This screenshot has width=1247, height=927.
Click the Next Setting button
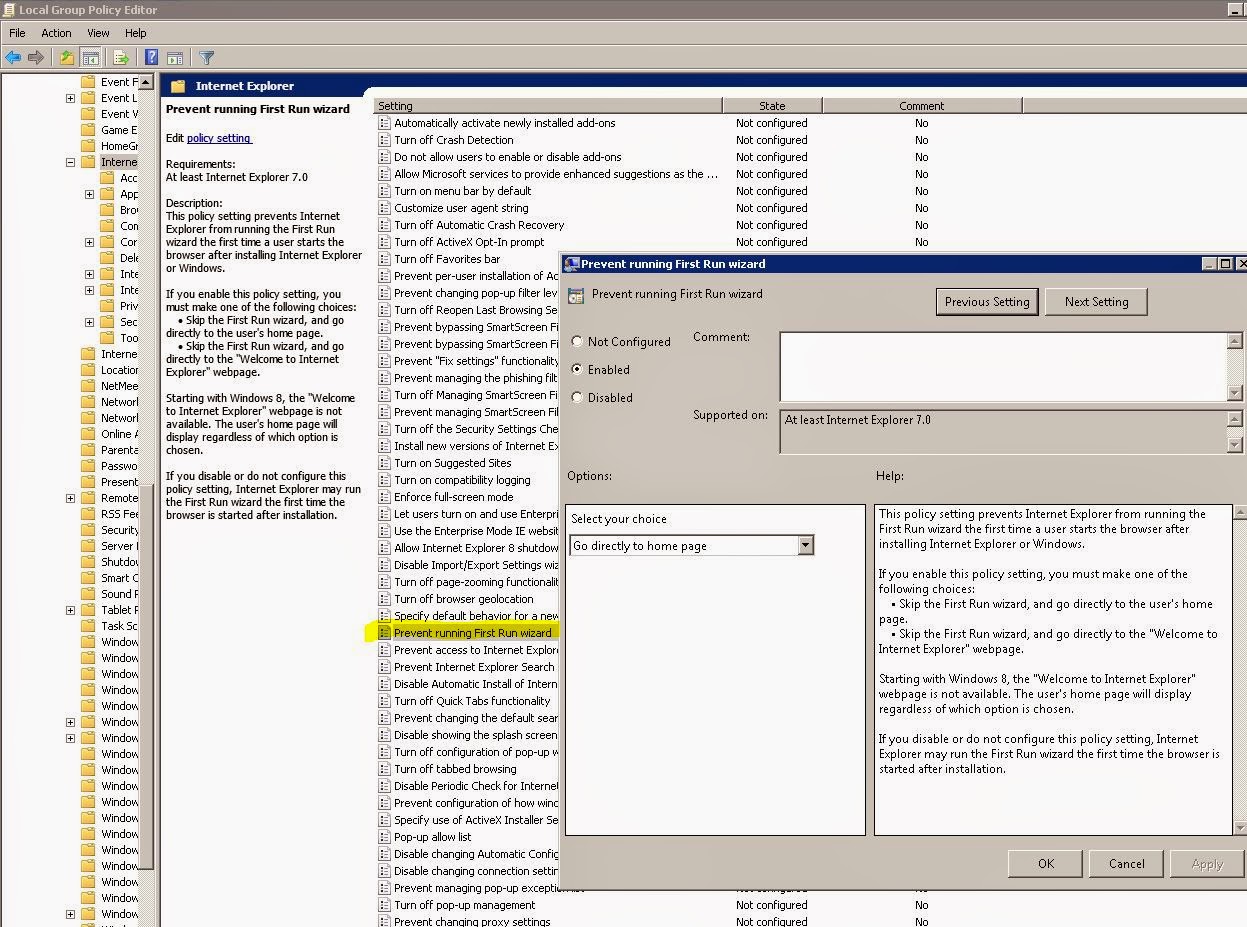tap(1096, 302)
